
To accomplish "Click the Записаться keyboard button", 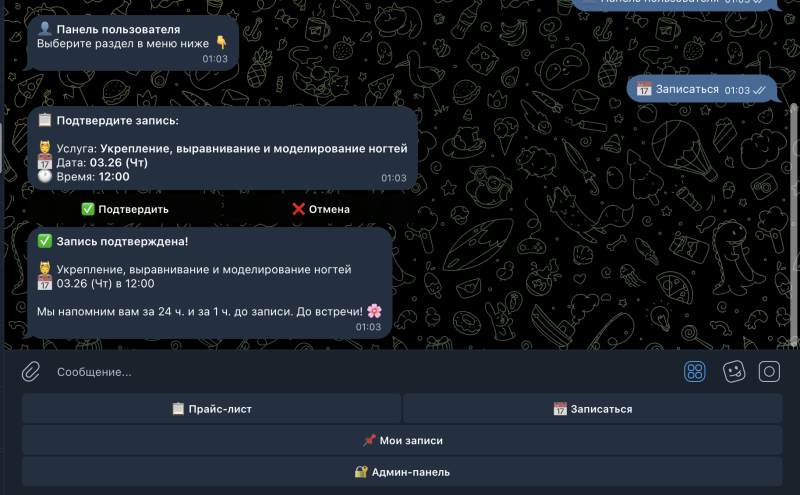I will (592, 409).
